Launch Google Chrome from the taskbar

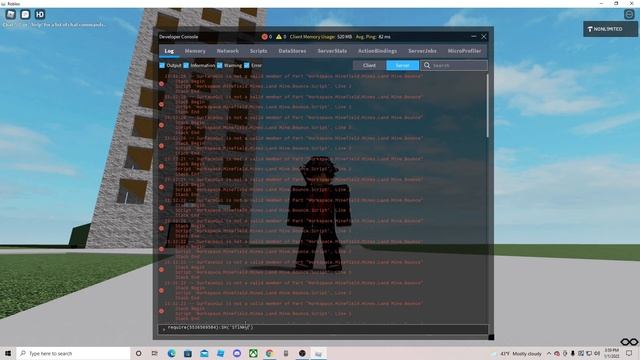point(269,353)
